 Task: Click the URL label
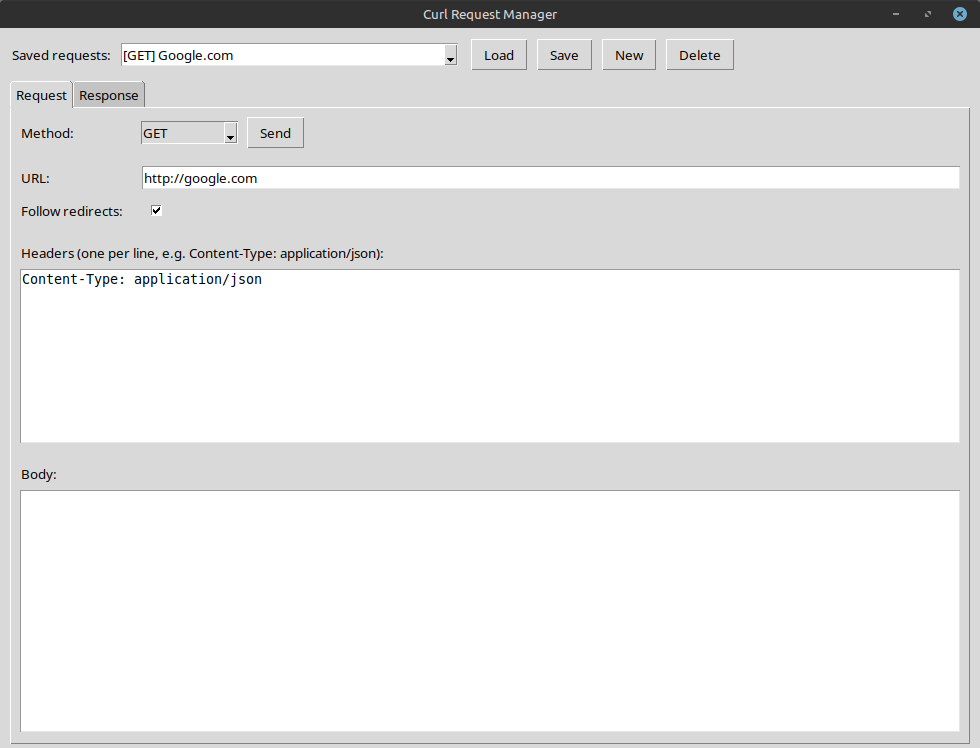[x=35, y=178]
